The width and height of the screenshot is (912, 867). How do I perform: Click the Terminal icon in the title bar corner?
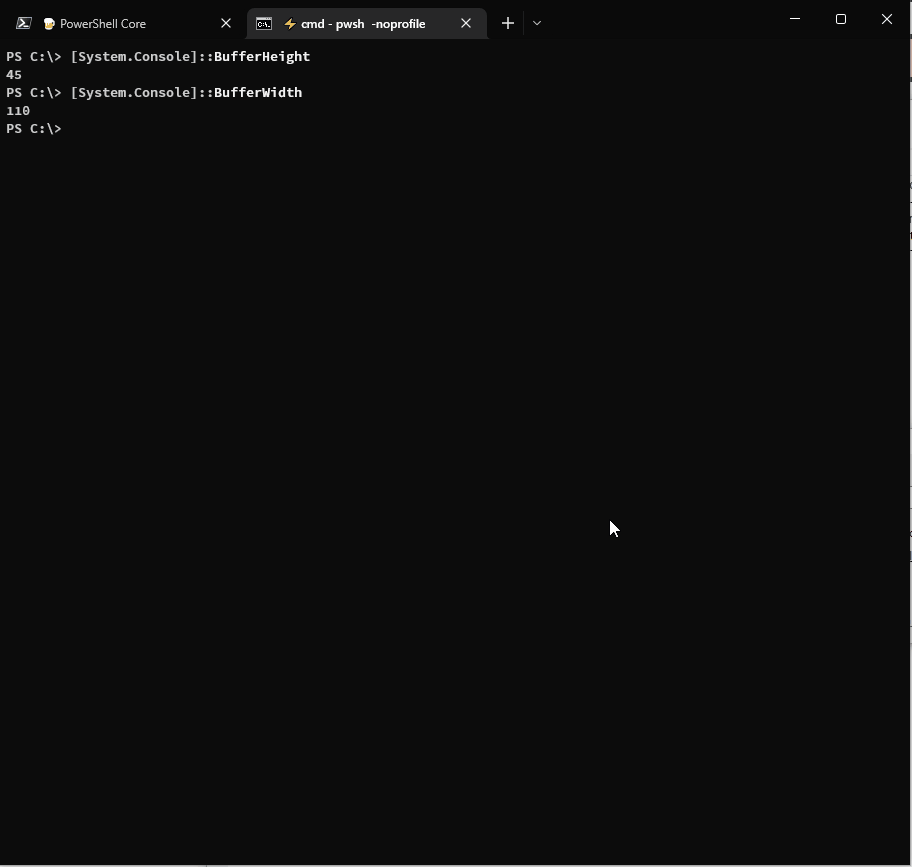(22, 22)
